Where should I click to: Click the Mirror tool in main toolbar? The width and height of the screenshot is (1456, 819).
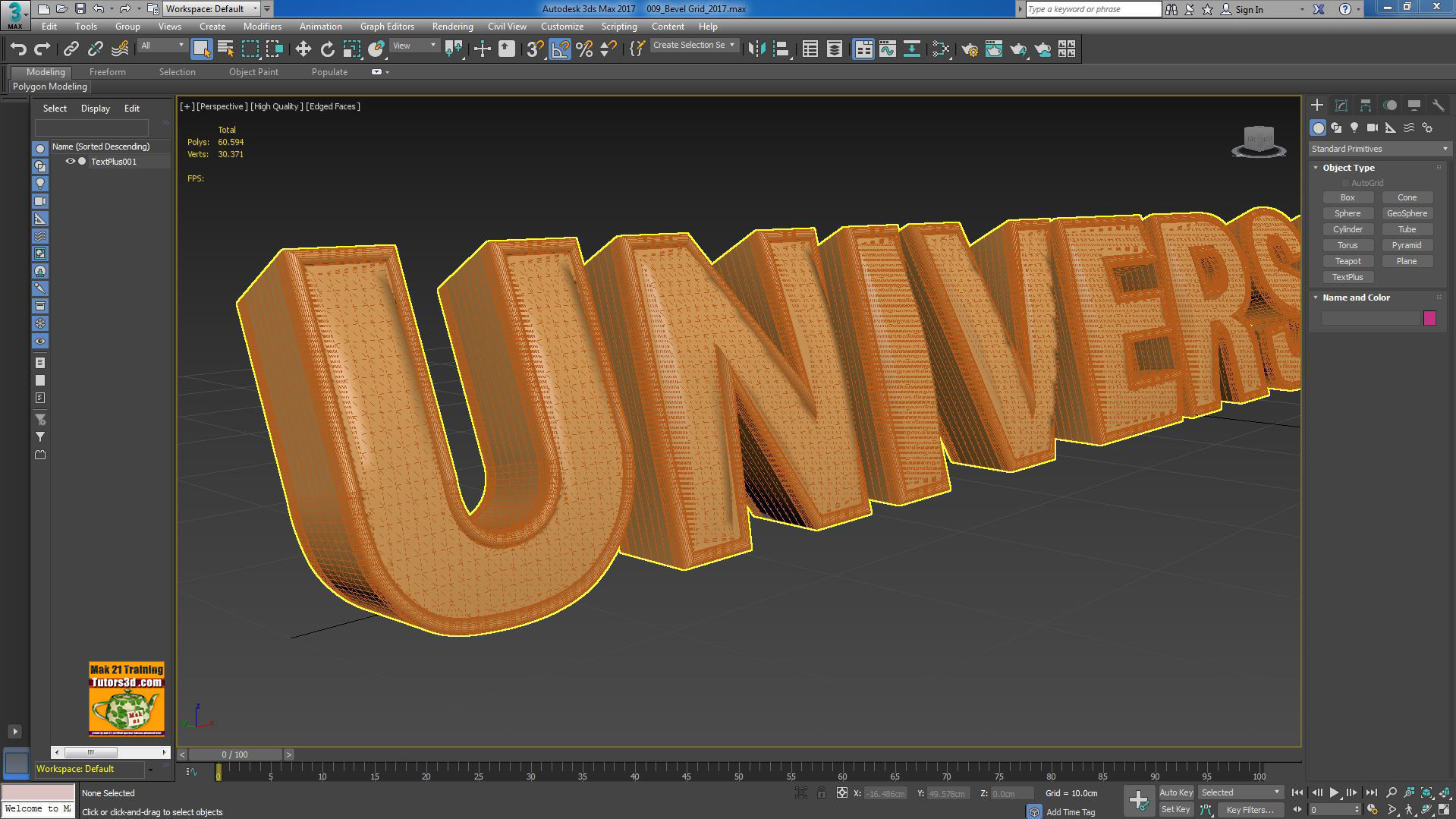click(756, 49)
